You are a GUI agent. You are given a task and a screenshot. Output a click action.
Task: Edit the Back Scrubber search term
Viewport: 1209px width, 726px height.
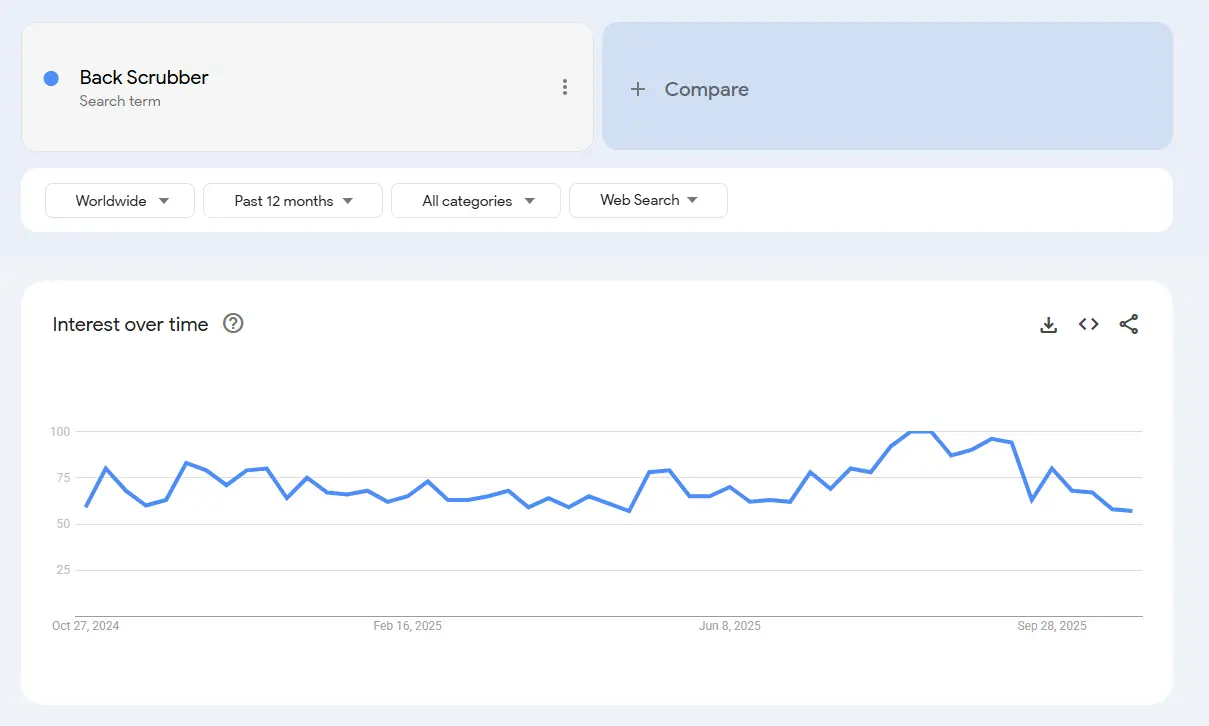click(144, 77)
